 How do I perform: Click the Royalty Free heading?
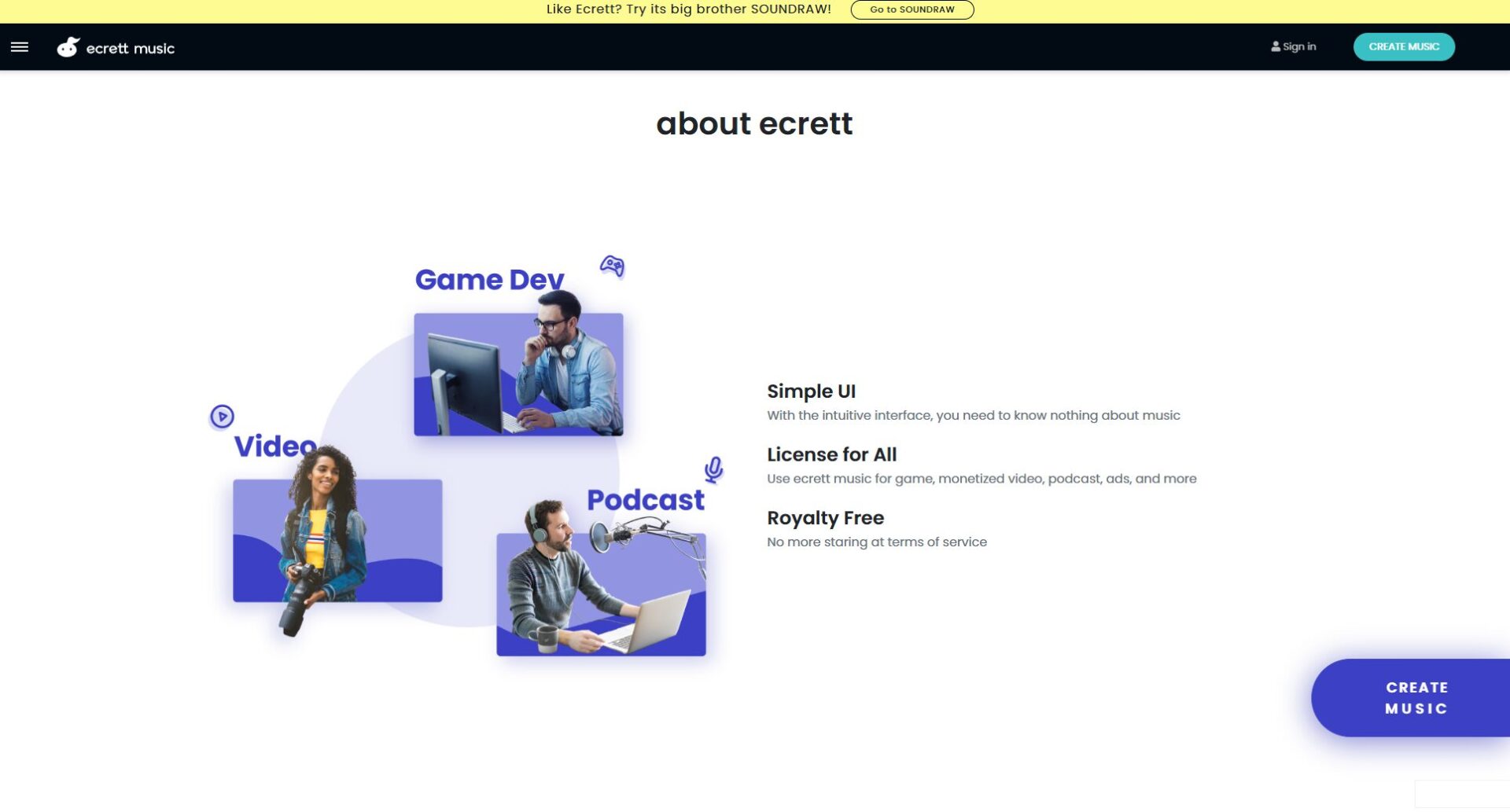825,518
